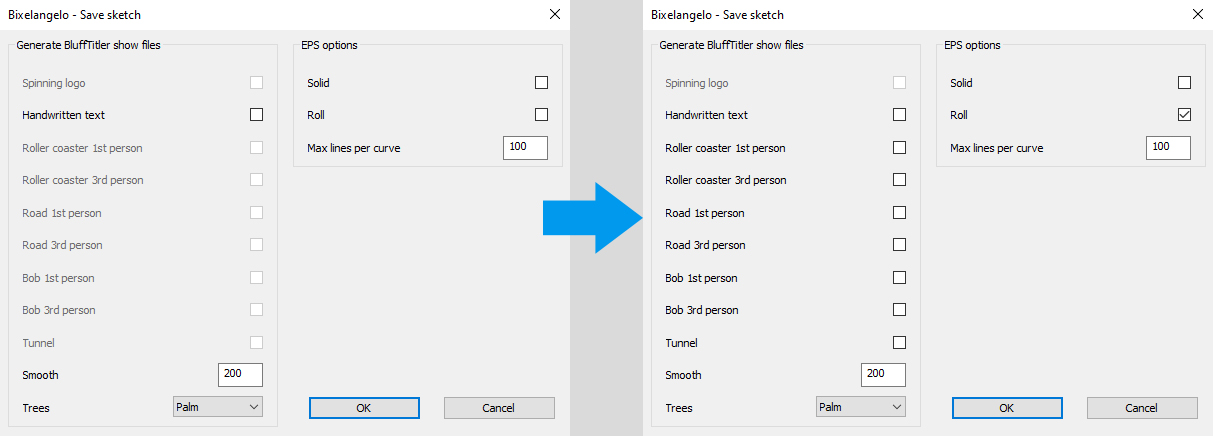Click Max lines per curve field in right dialog
The height and width of the screenshot is (436, 1213).
(1168, 148)
